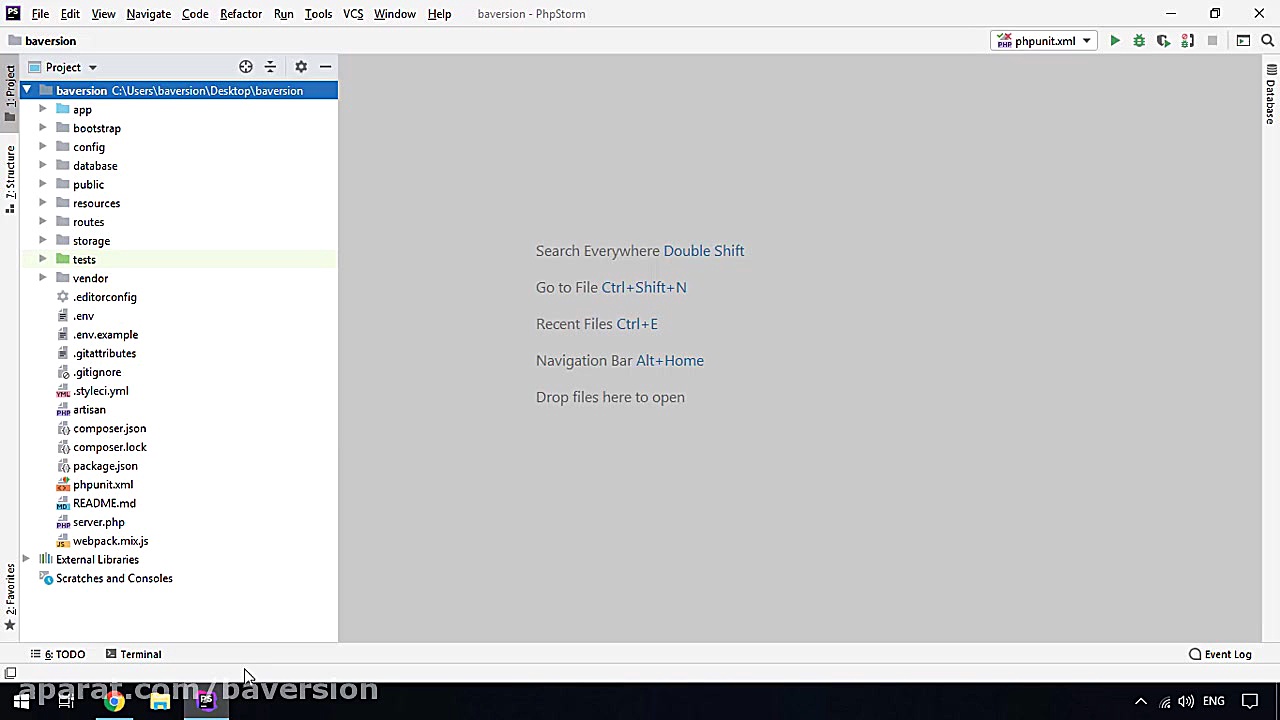Open the Navigate menu
1280x720 pixels.
(148, 14)
